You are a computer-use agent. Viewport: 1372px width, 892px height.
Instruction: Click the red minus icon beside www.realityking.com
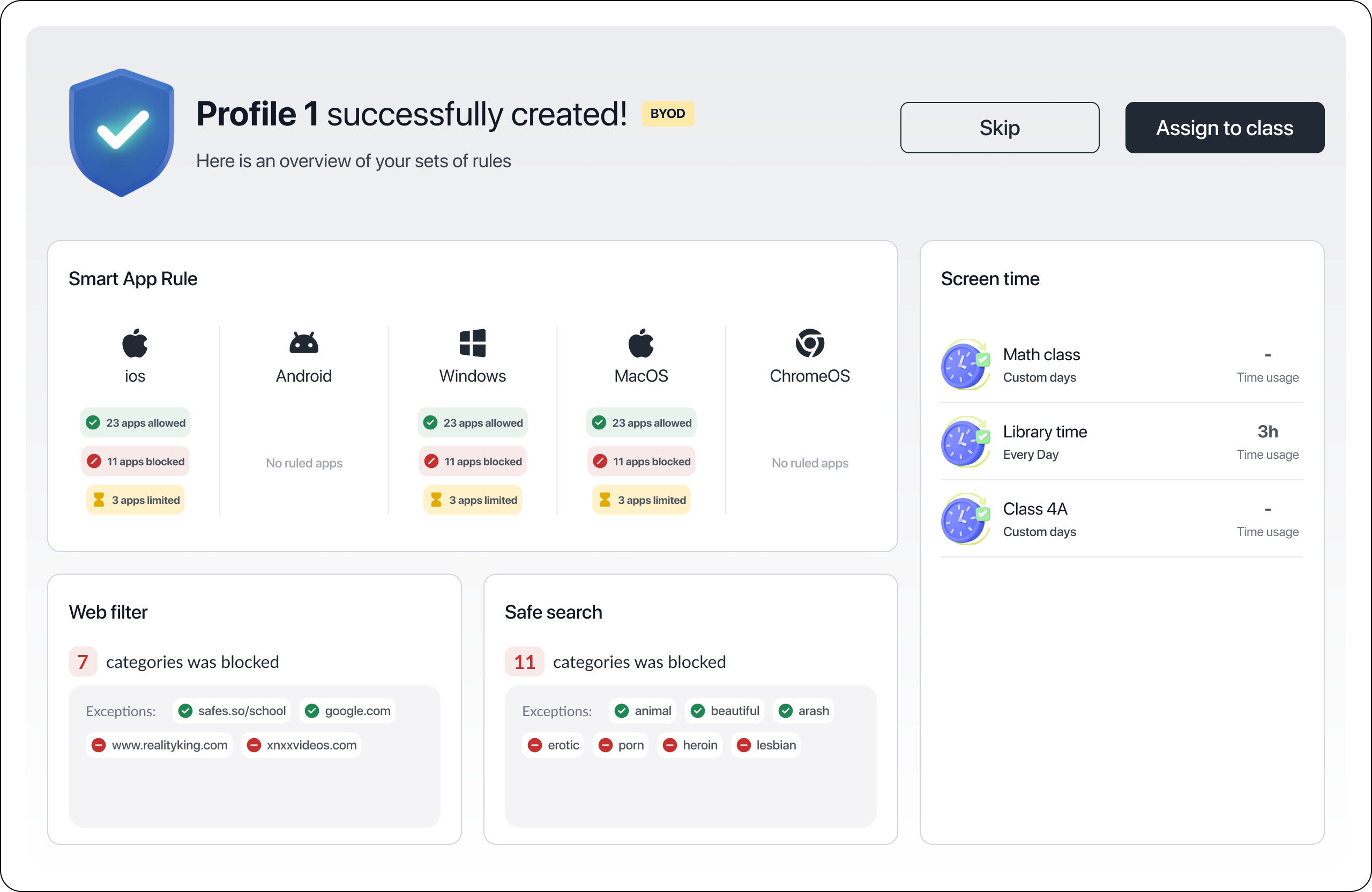(99, 745)
